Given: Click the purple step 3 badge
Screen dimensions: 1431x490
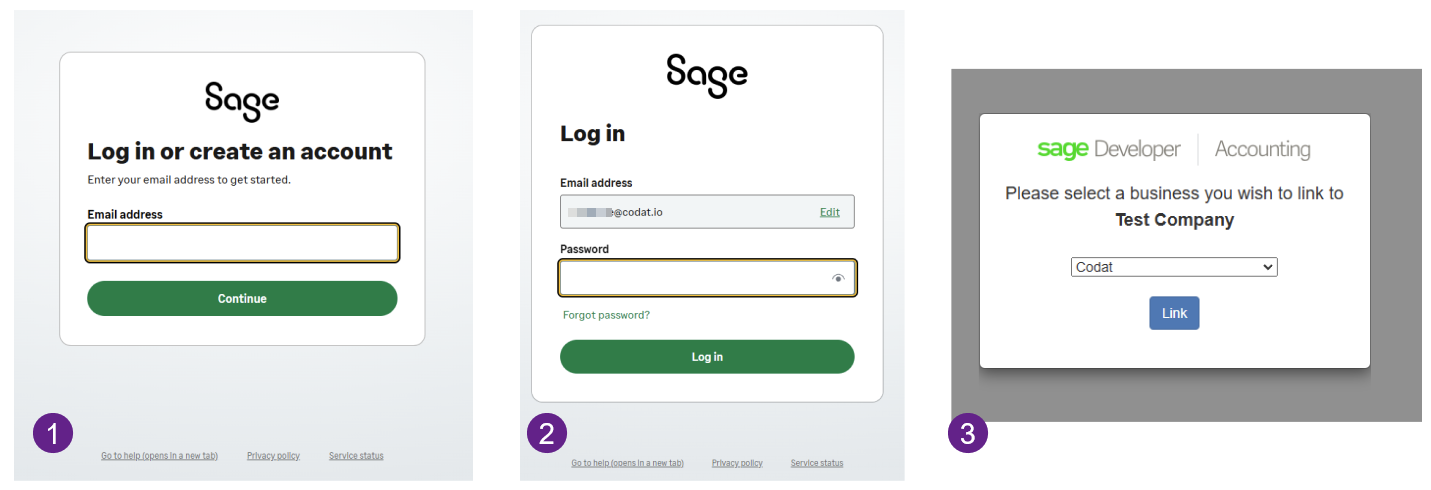Looking at the screenshot, I should (x=968, y=433).
